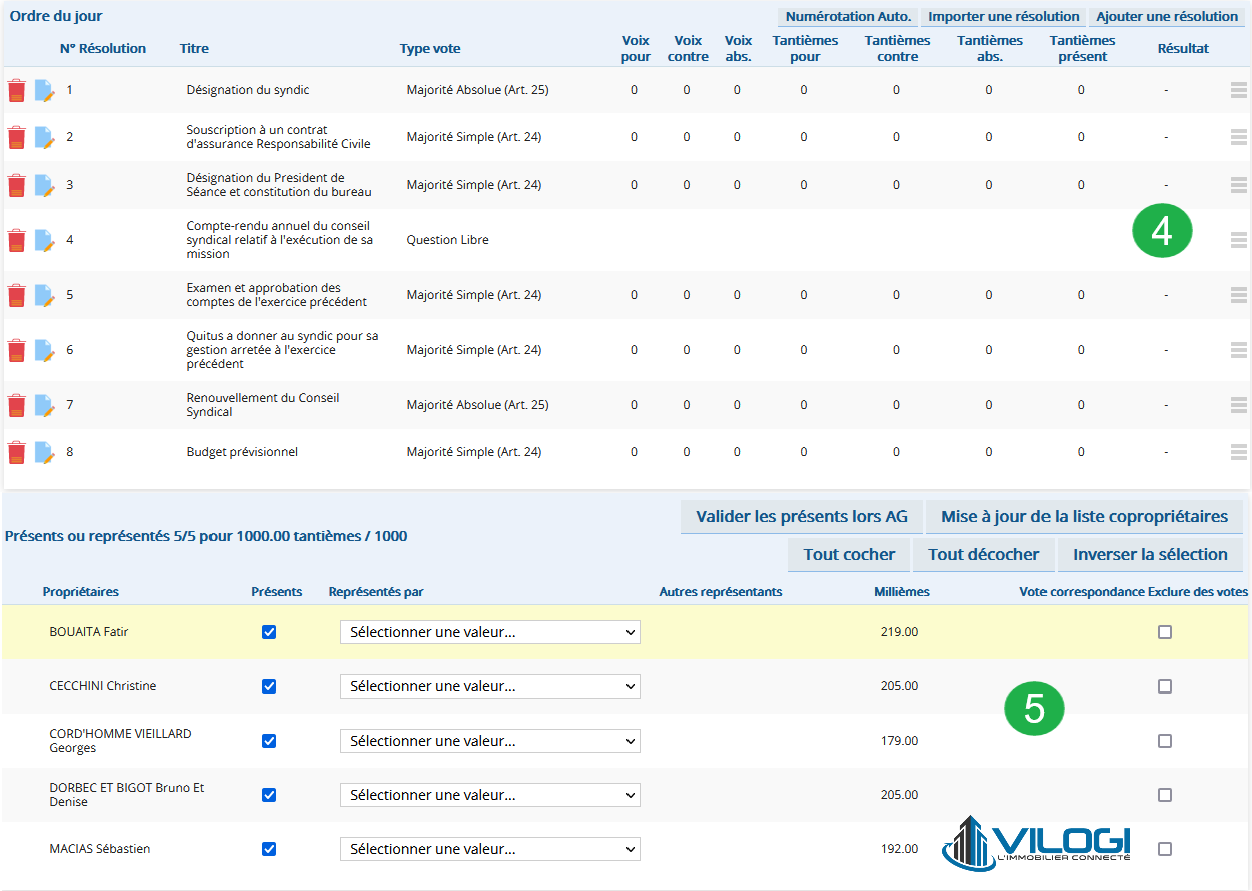Click the owner name MACIAS Sébastien

click(100, 849)
